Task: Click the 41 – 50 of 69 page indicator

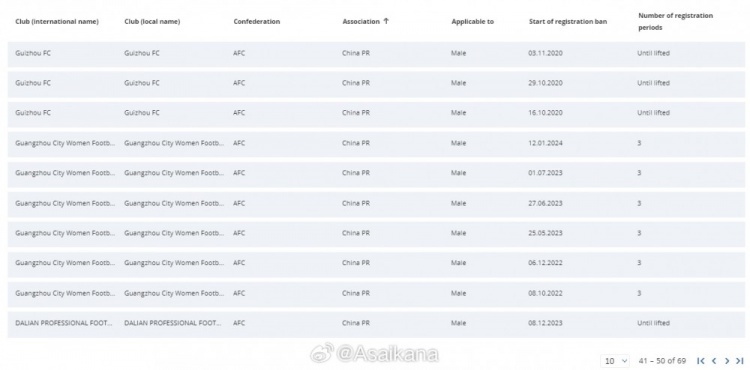Action: click(662, 361)
